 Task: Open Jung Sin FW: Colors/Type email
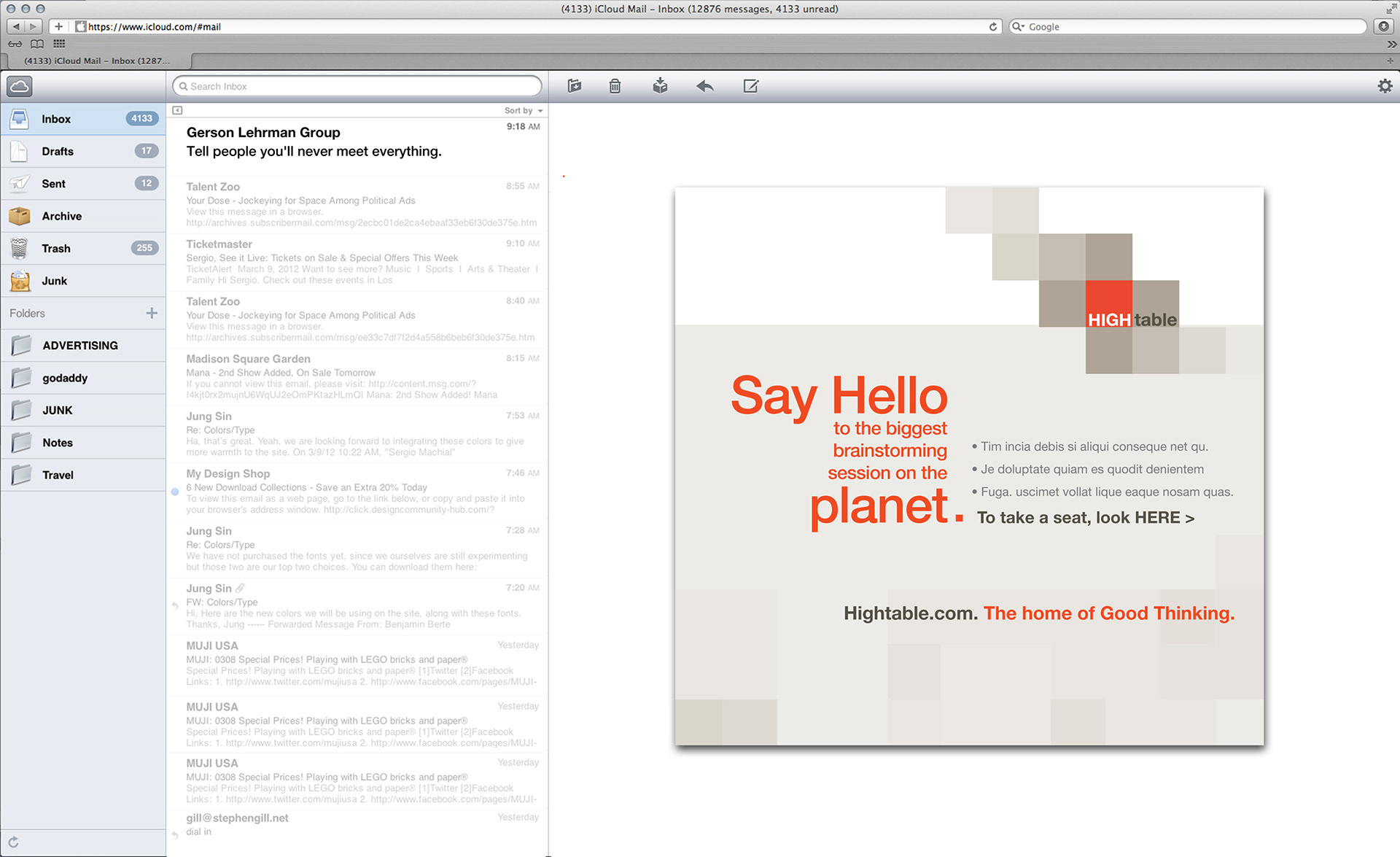pyautogui.click(x=357, y=606)
